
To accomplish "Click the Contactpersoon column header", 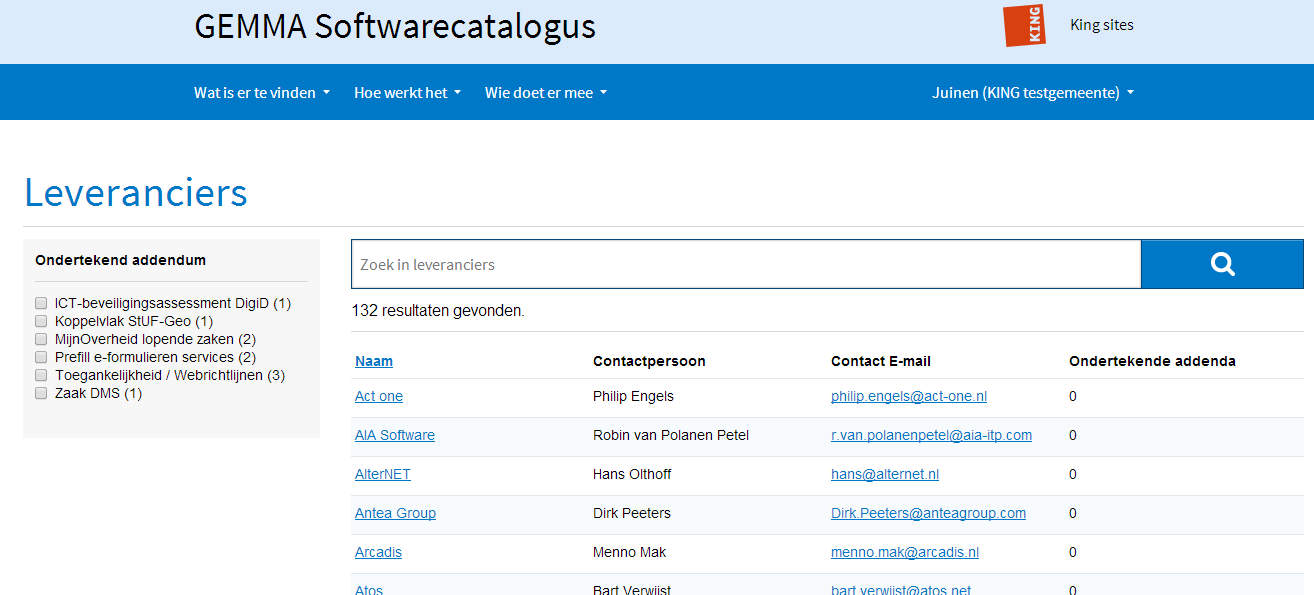I will (649, 361).
